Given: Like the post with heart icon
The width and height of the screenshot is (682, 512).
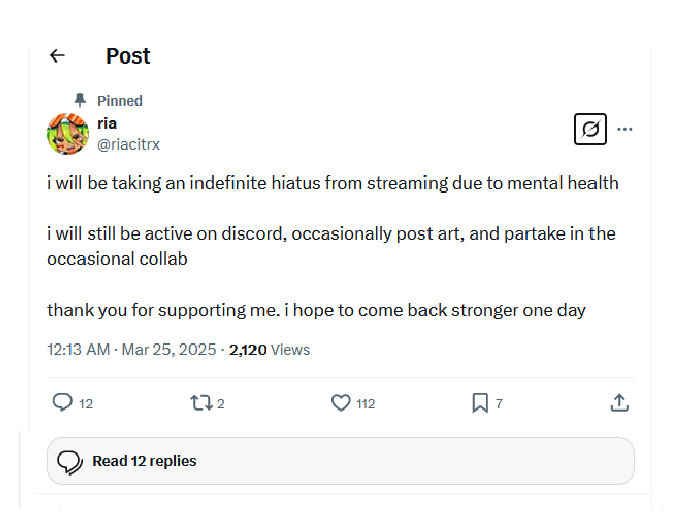Looking at the screenshot, I should tap(341, 402).
